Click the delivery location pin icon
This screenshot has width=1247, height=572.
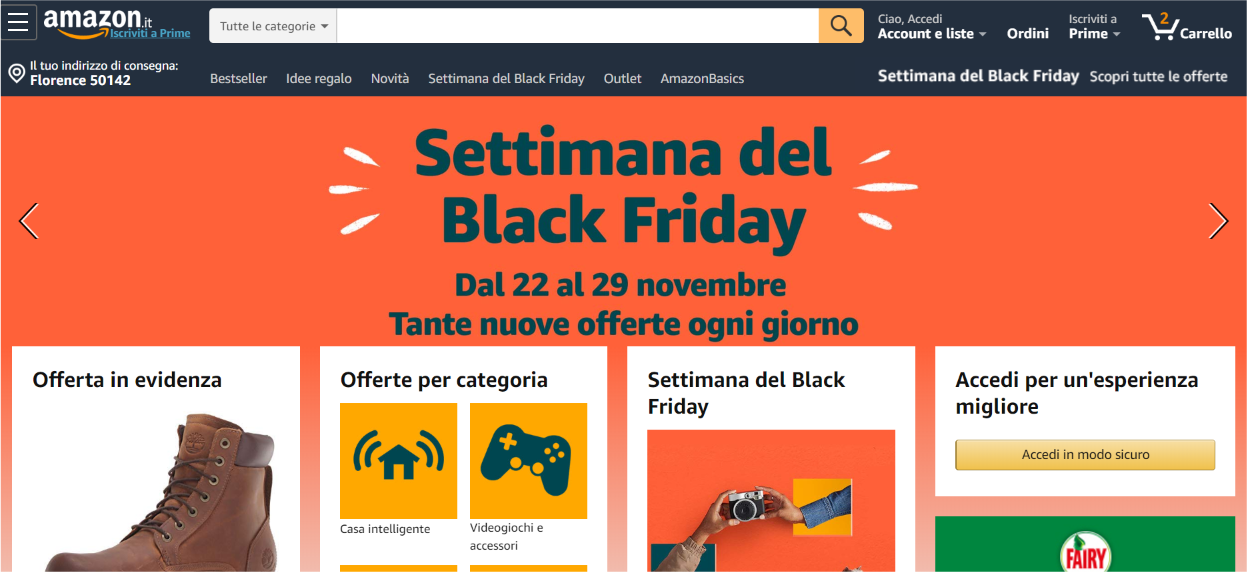coord(16,73)
